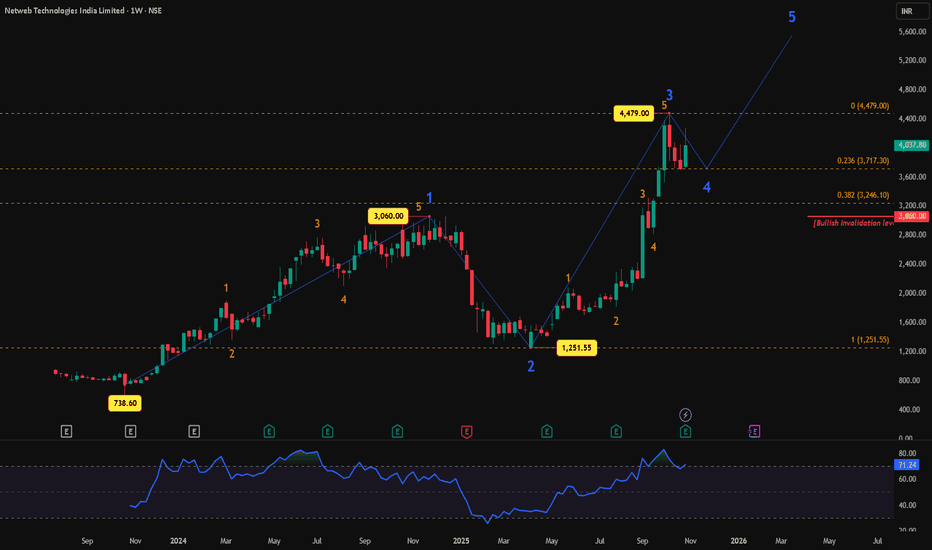The width and height of the screenshot is (932, 550).
Task: Open the green earnings marker near May 2024
Action: pyautogui.click(x=269, y=432)
